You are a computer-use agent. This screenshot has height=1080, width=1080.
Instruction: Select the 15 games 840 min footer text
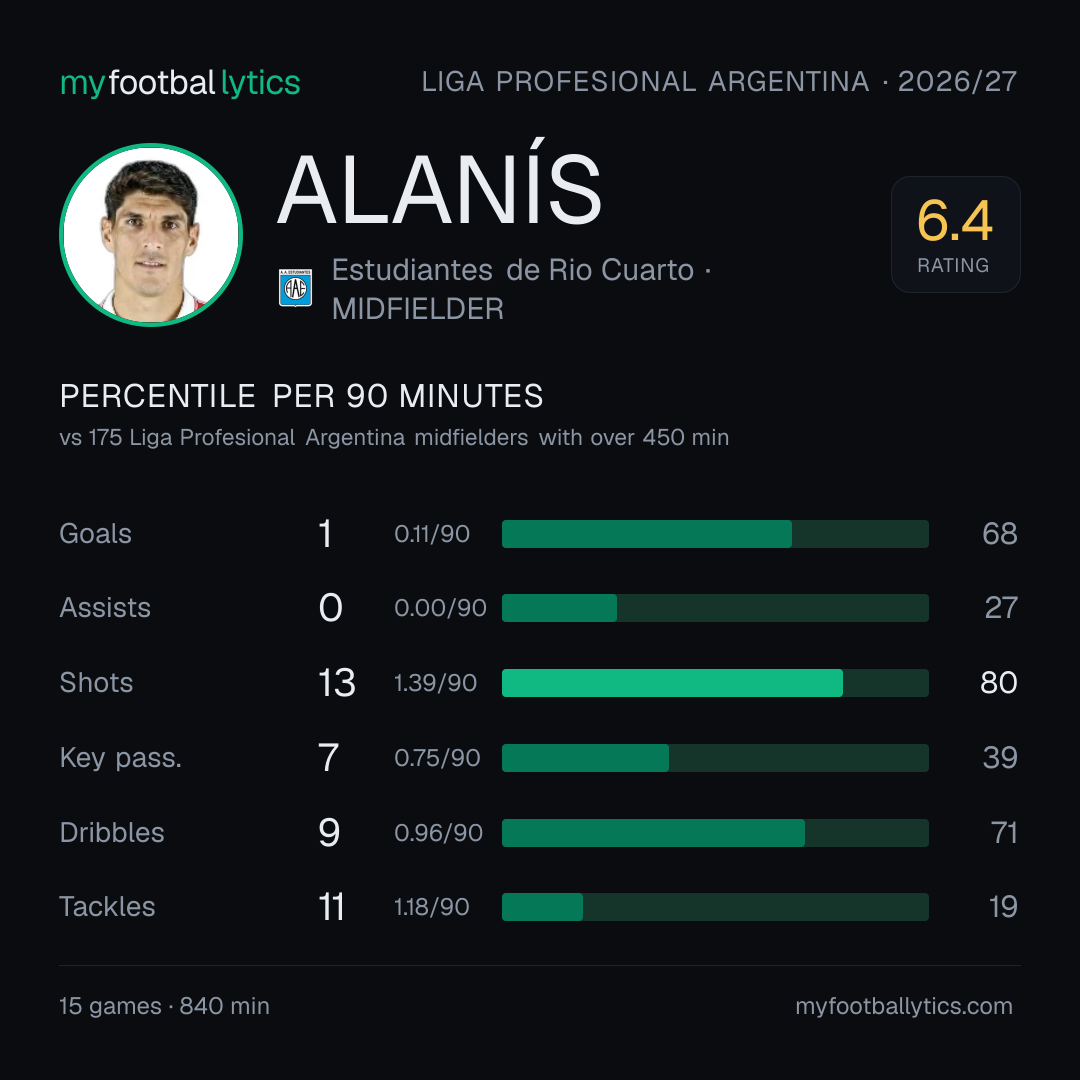(165, 1006)
